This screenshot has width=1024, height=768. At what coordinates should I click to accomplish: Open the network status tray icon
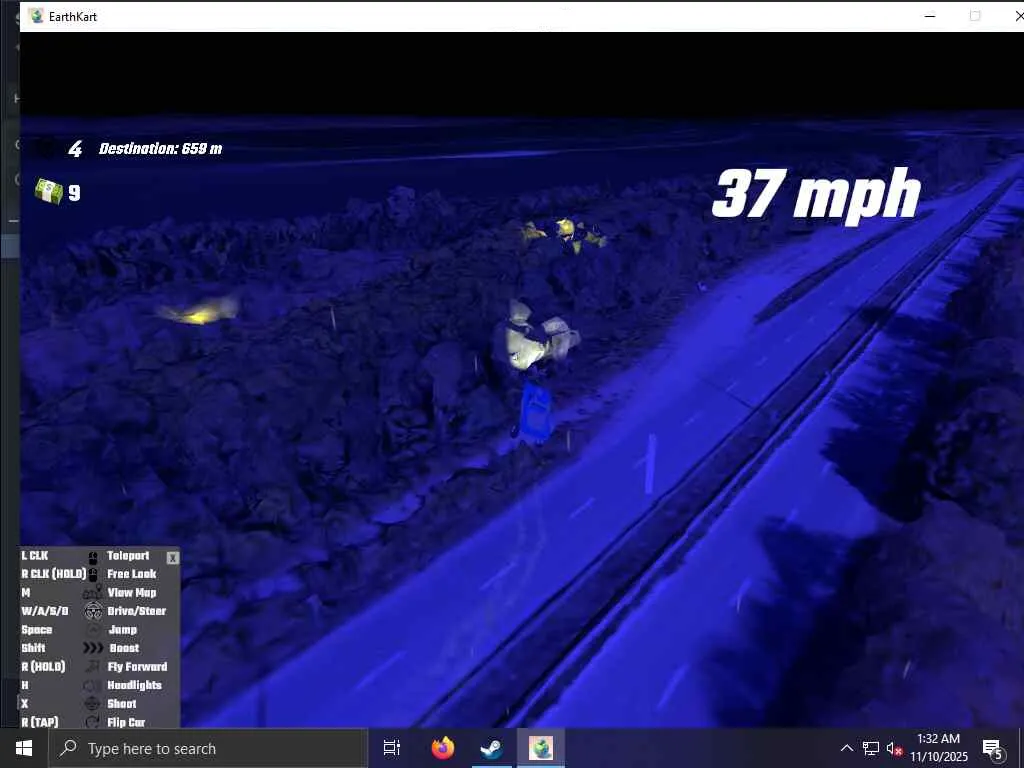tap(871, 748)
